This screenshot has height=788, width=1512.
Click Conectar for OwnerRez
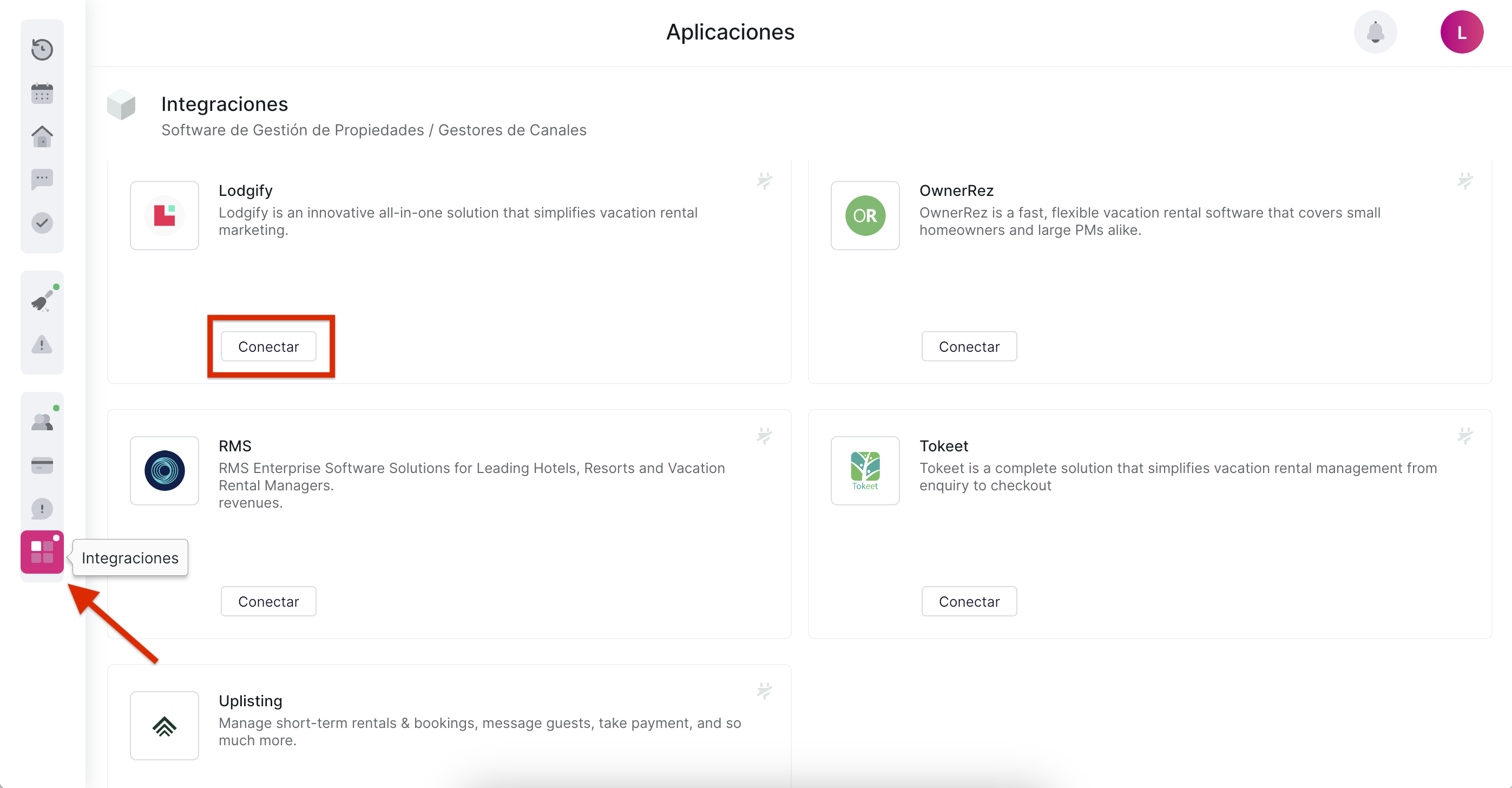tap(969, 346)
